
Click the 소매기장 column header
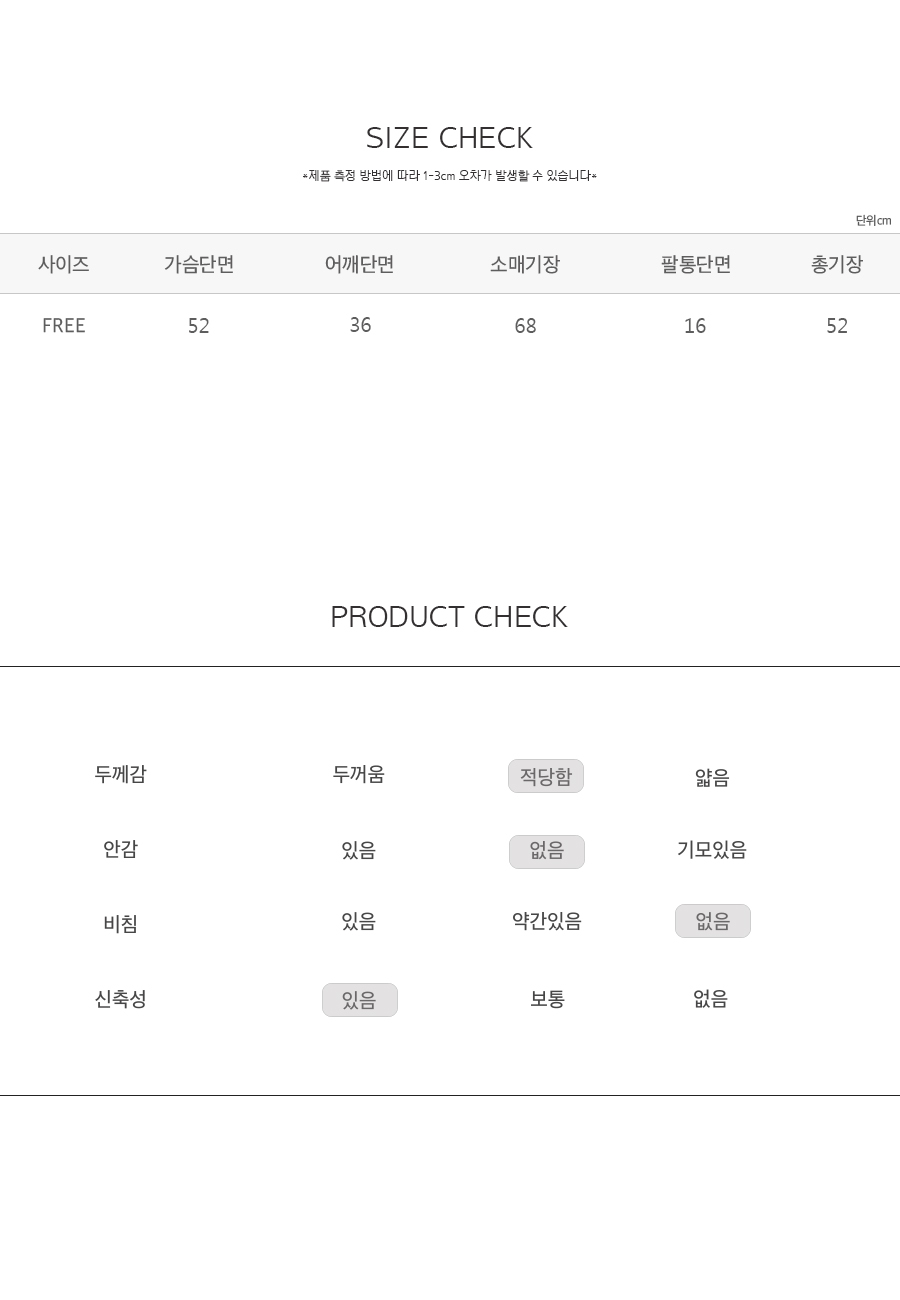pos(525,264)
